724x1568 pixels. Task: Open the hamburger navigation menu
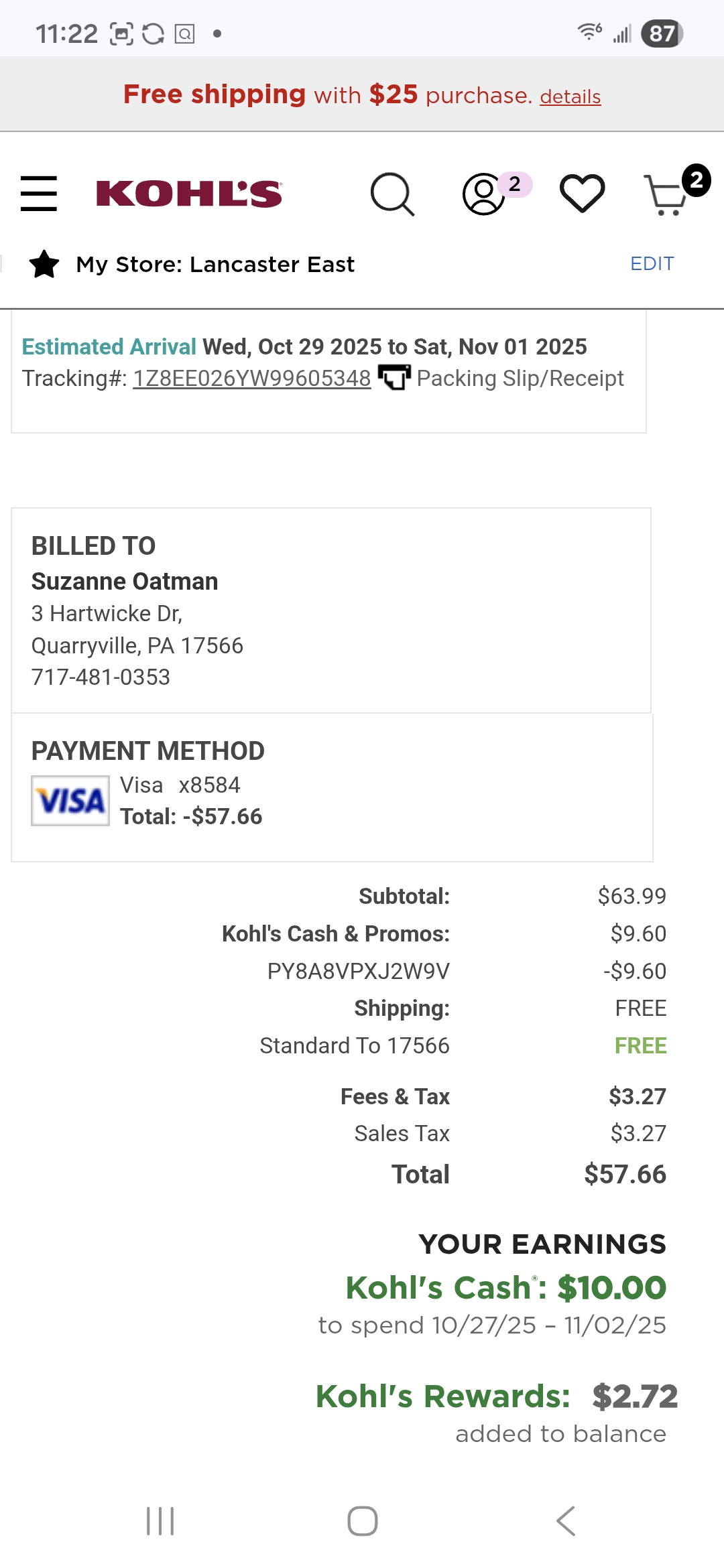pyautogui.click(x=39, y=194)
